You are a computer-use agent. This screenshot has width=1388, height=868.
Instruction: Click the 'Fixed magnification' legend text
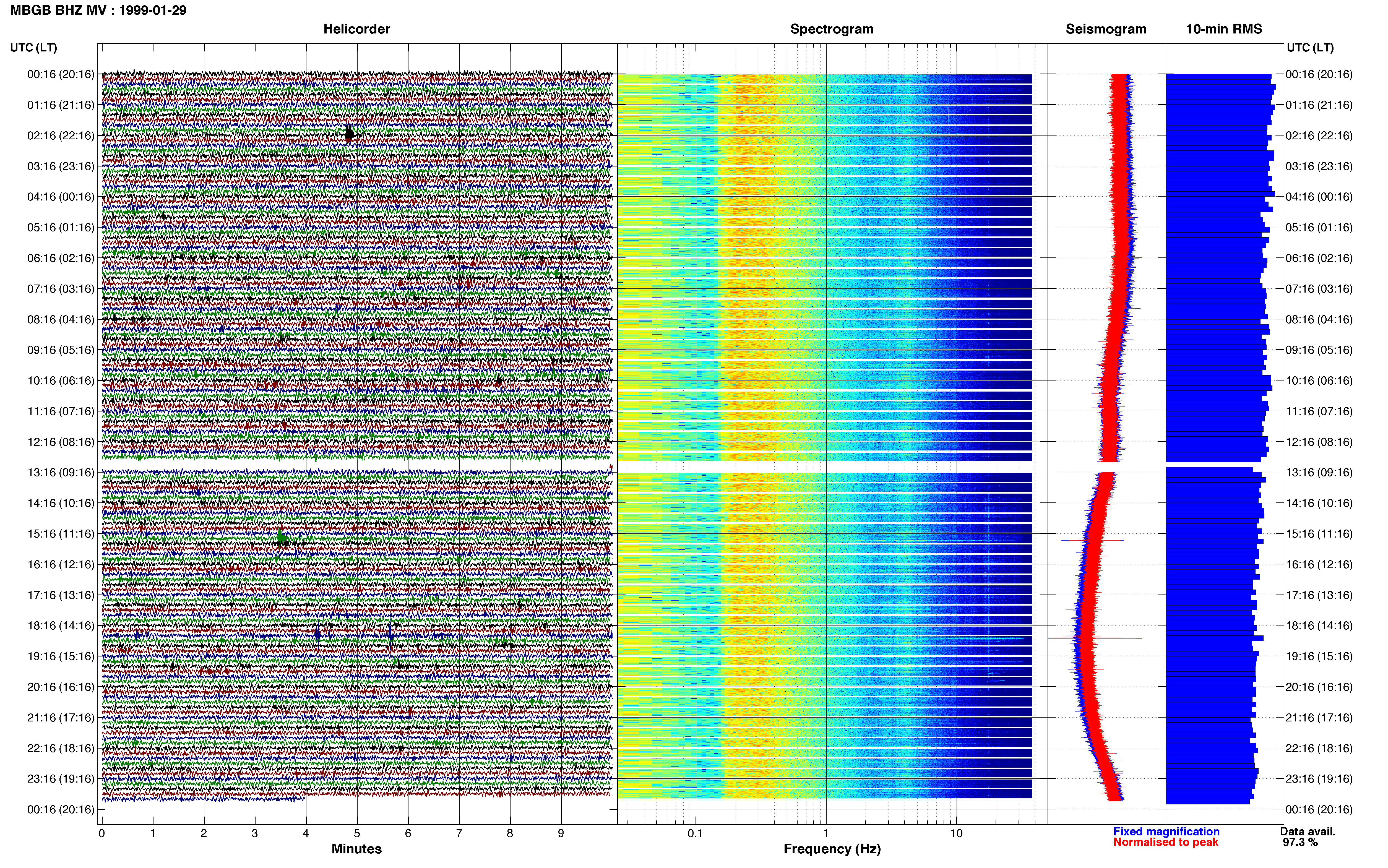(x=1166, y=831)
